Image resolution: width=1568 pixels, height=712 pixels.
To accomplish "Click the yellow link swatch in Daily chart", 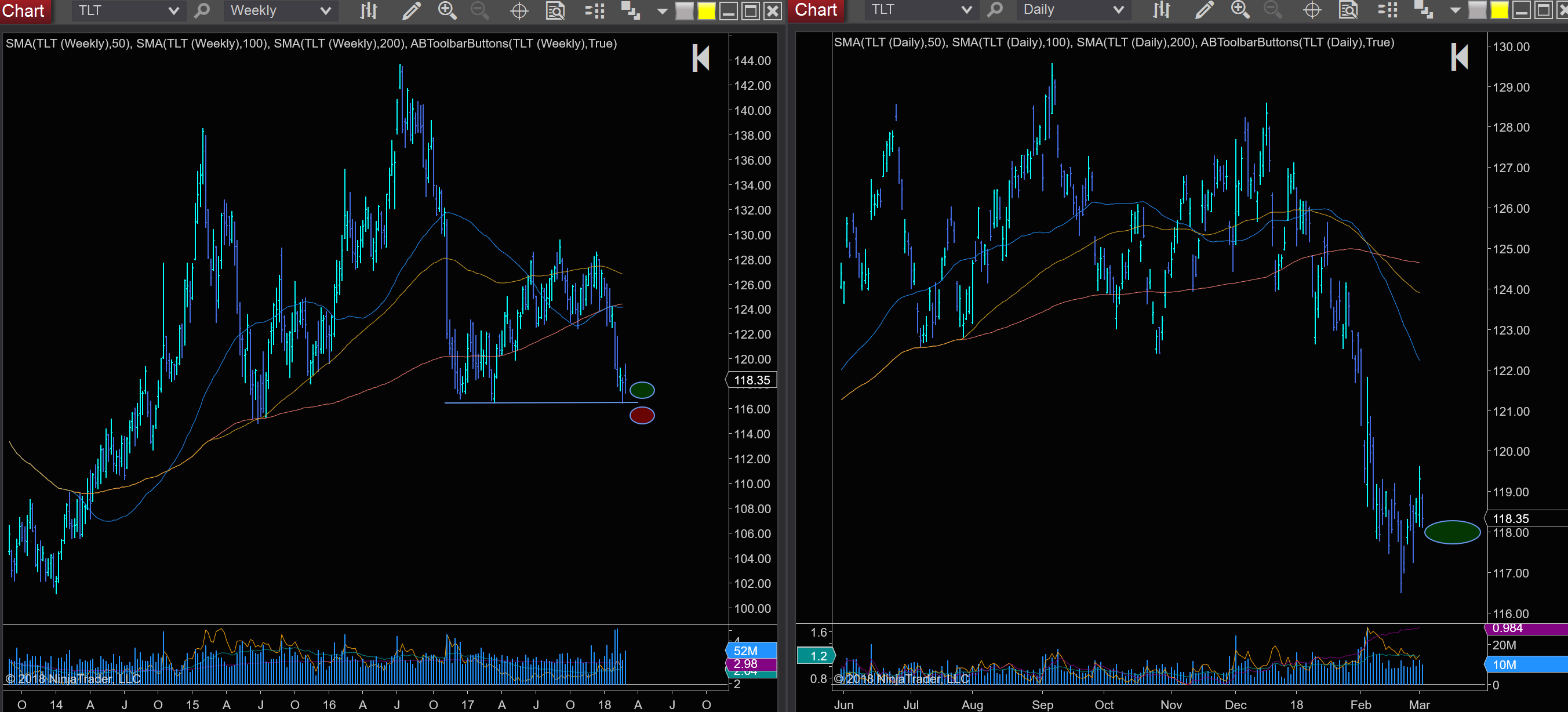I will (1499, 10).
